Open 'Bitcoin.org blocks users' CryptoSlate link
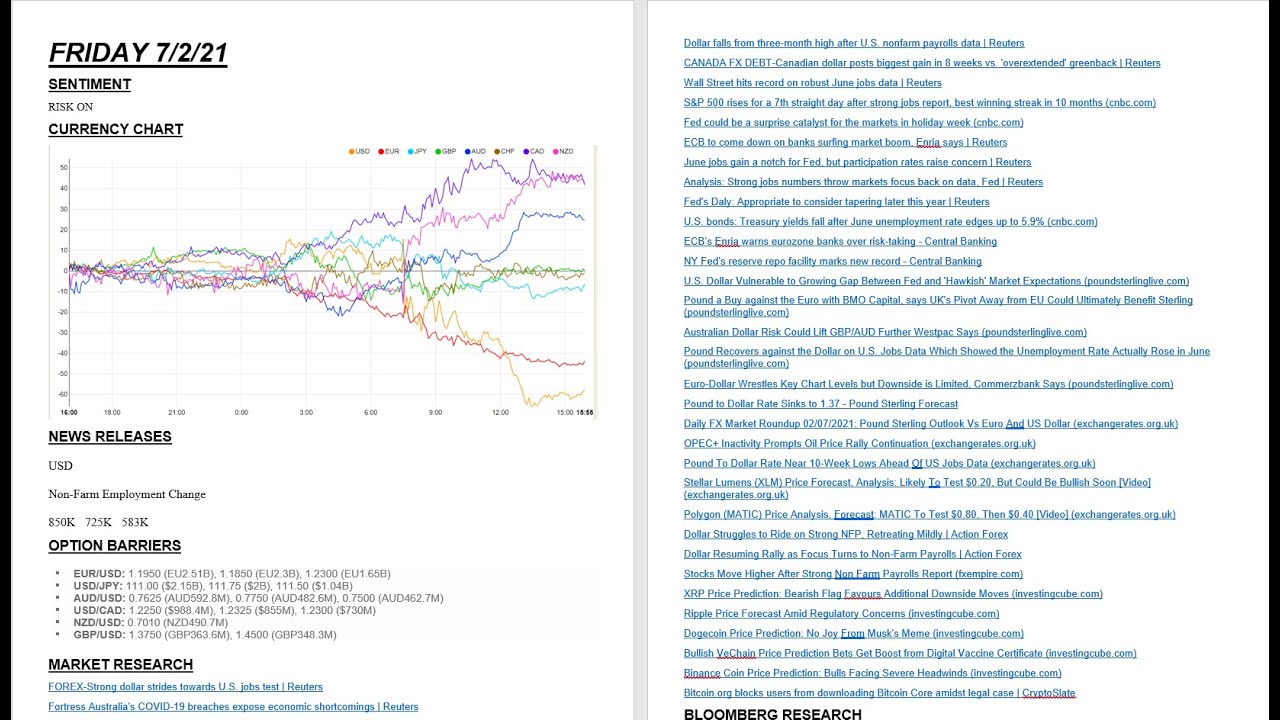 point(879,693)
